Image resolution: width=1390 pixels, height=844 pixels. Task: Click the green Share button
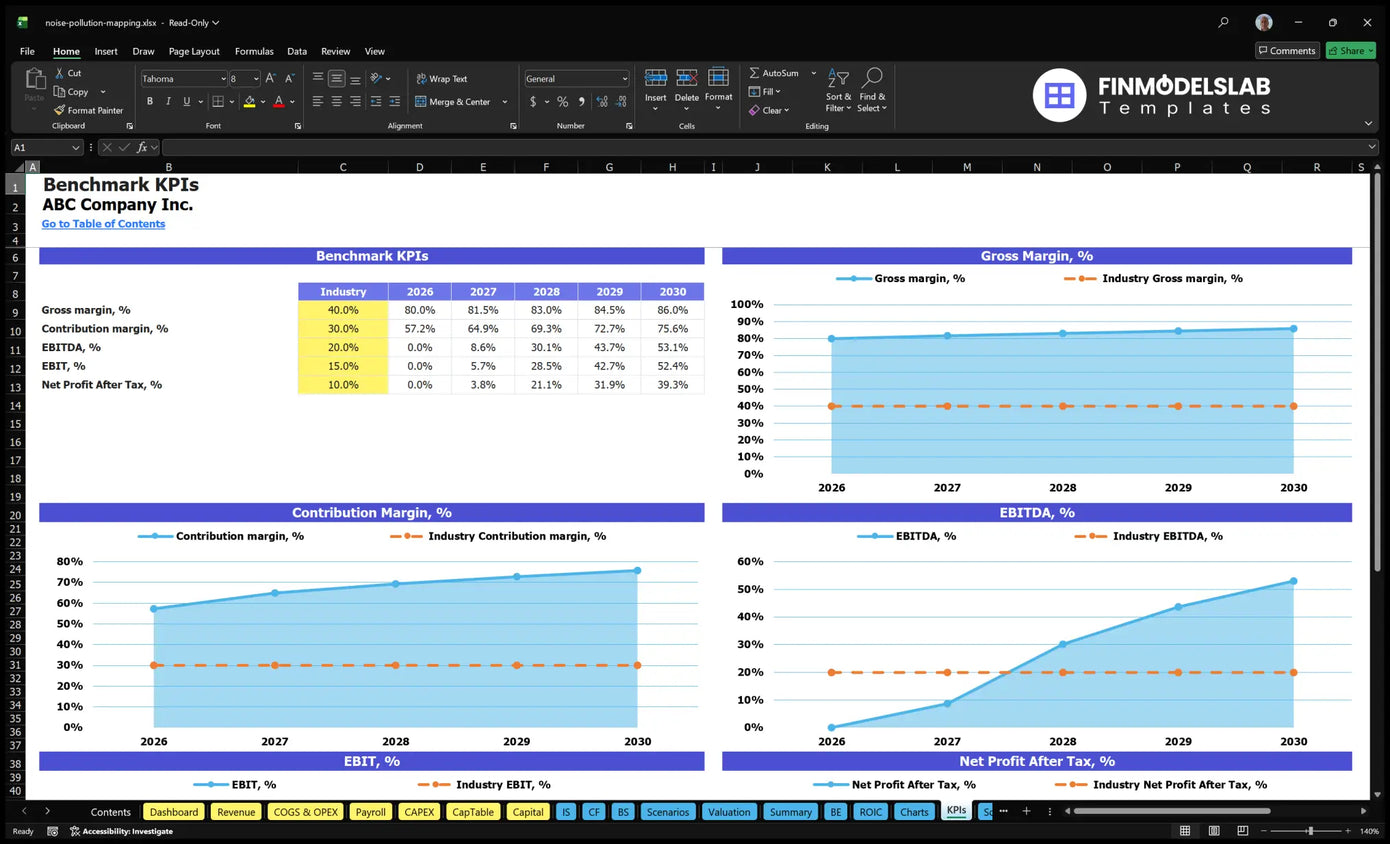point(1350,51)
